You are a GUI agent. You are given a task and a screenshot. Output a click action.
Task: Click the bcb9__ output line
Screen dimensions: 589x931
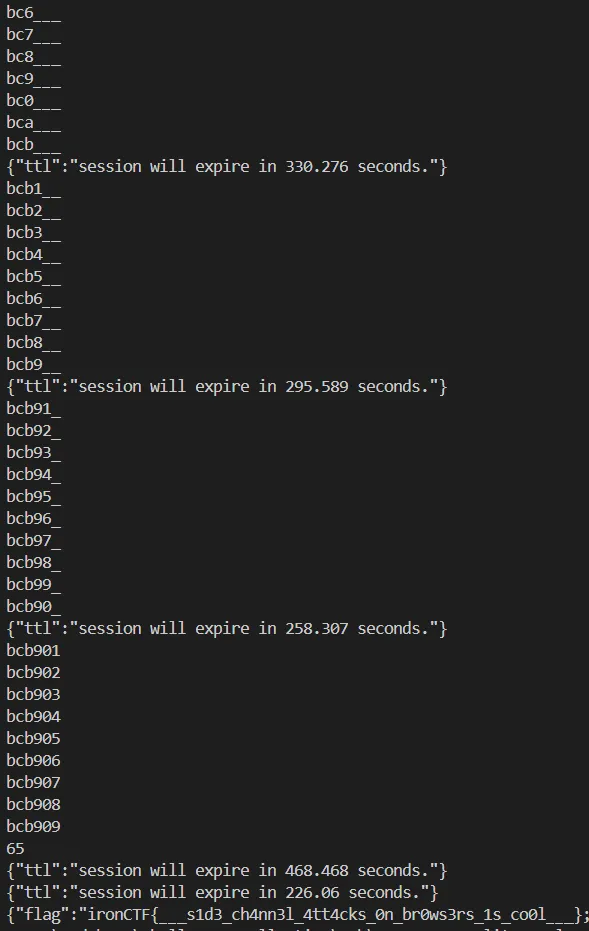pyautogui.click(x=33, y=365)
